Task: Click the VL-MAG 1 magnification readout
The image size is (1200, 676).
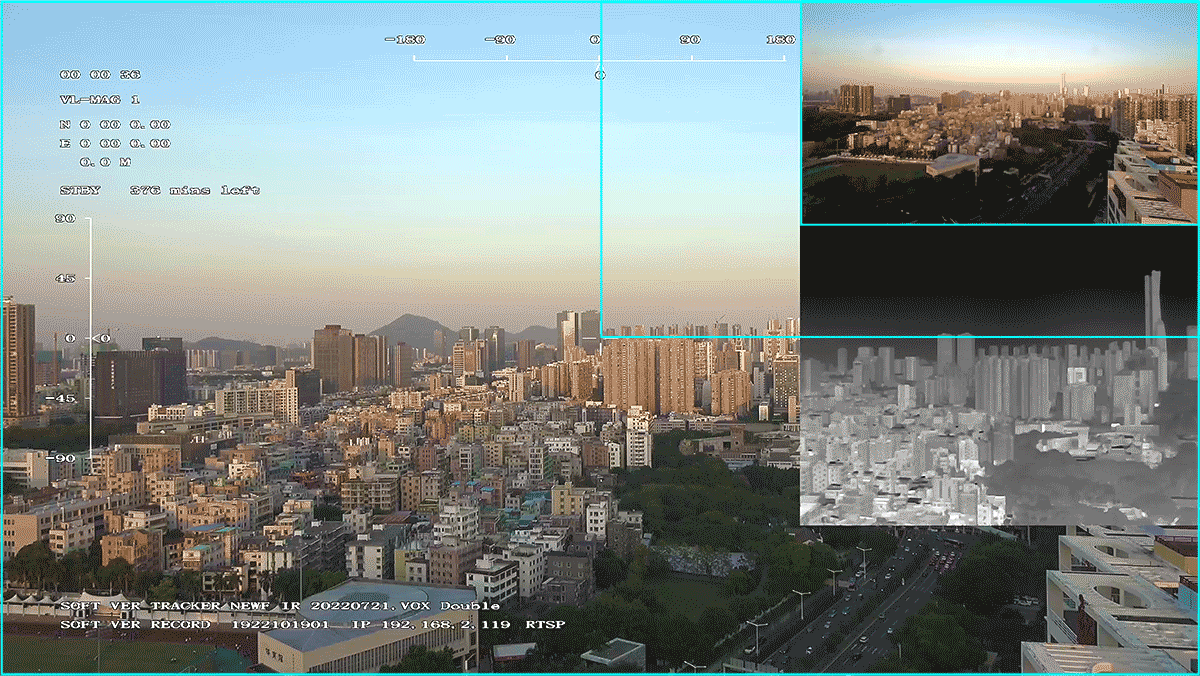Action: (x=100, y=100)
